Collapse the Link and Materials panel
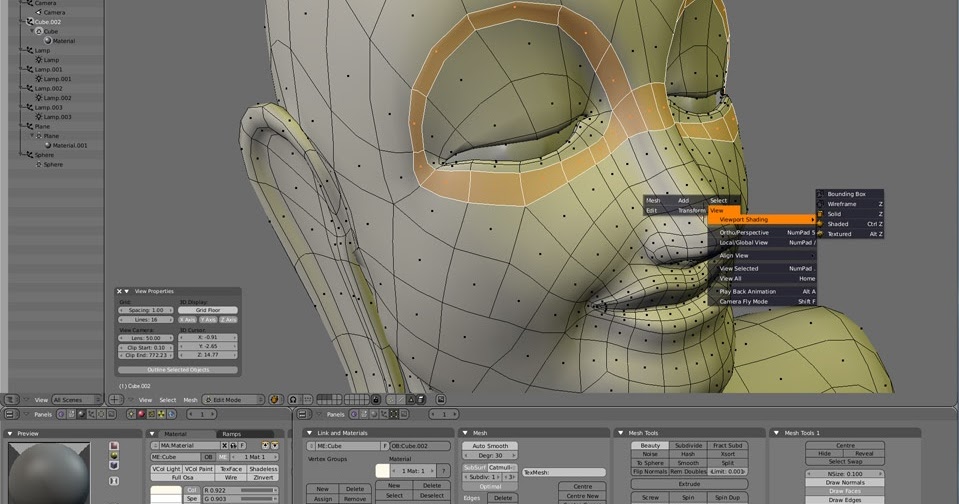The height and width of the screenshot is (504, 959). pos(309,433)
